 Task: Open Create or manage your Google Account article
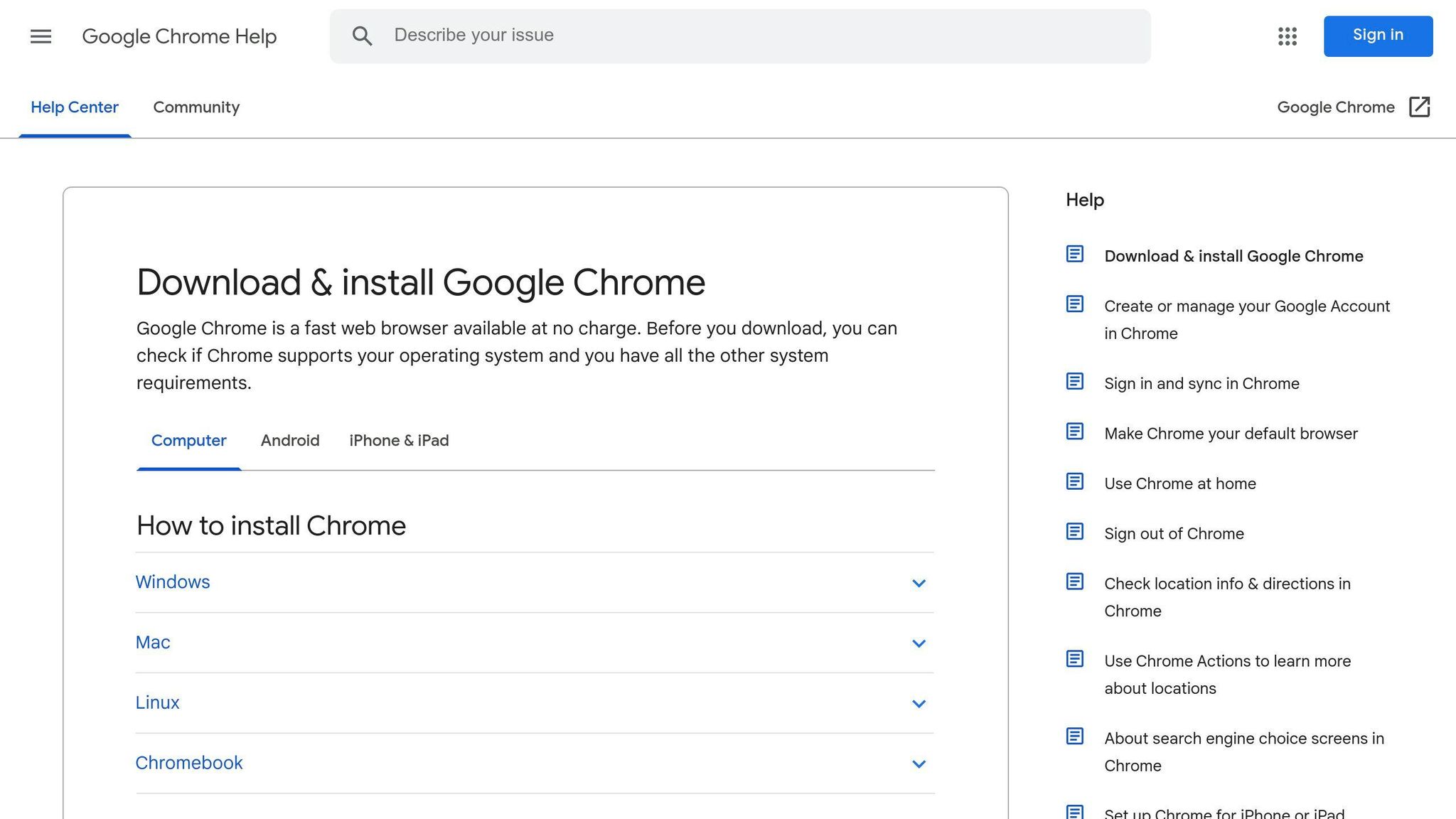(x=1246, y=320)
